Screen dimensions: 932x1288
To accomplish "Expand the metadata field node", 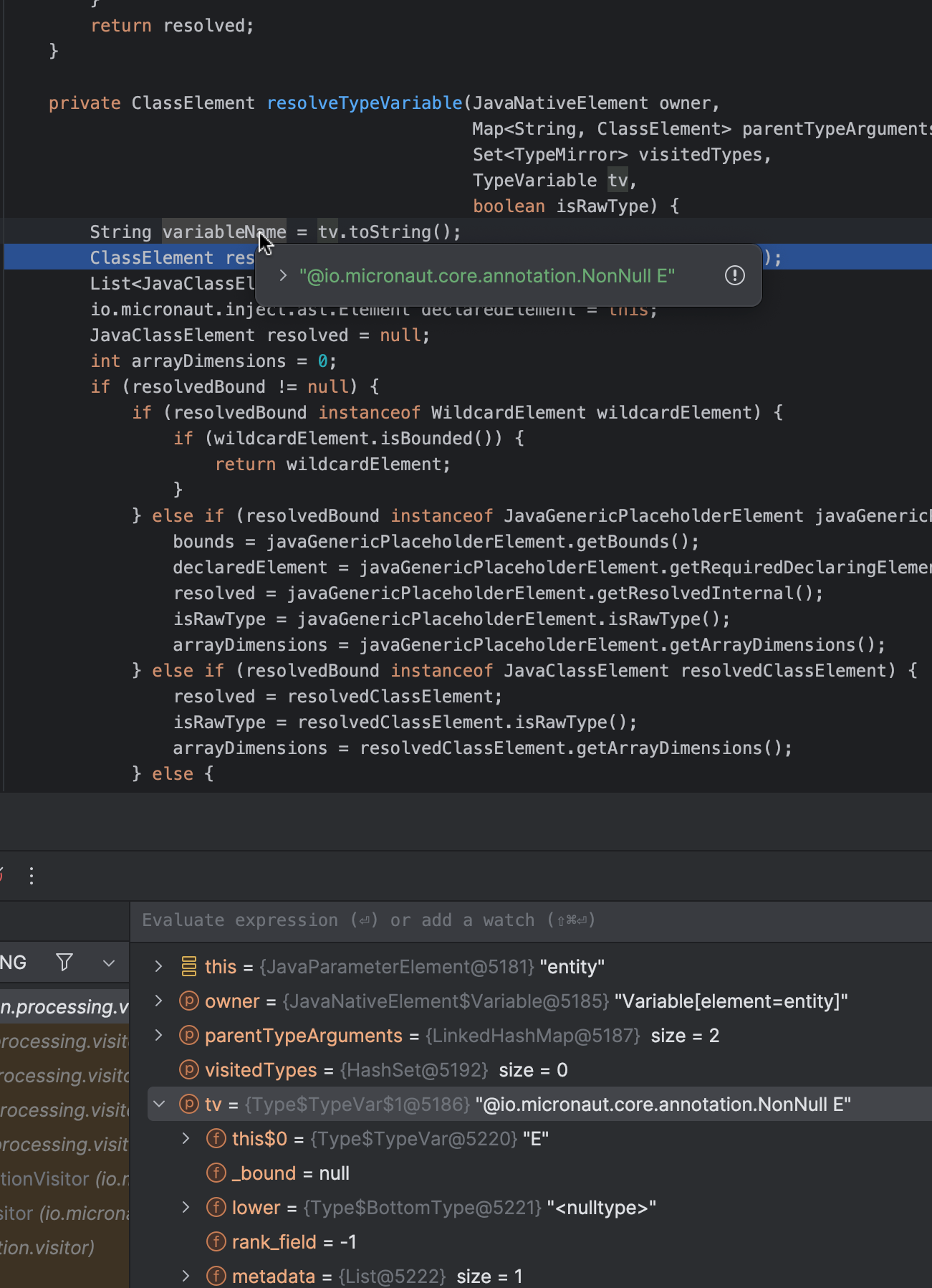I will tap(186, 1277).
